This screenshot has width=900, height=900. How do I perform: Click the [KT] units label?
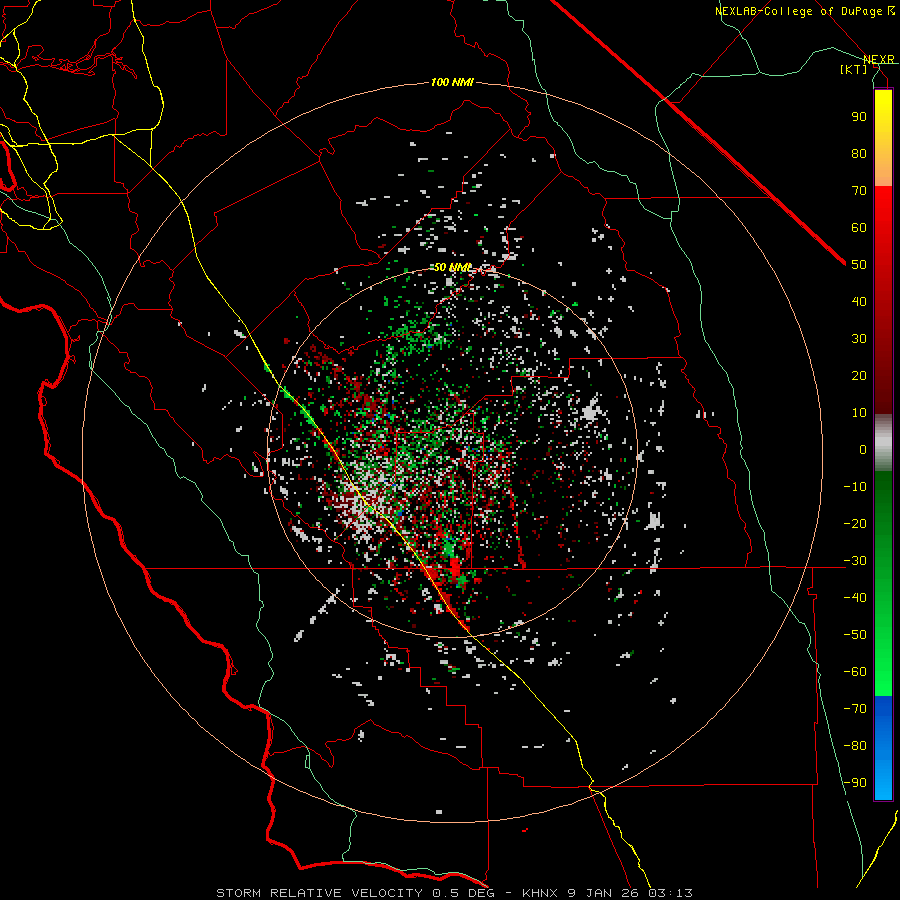point(854,69)
